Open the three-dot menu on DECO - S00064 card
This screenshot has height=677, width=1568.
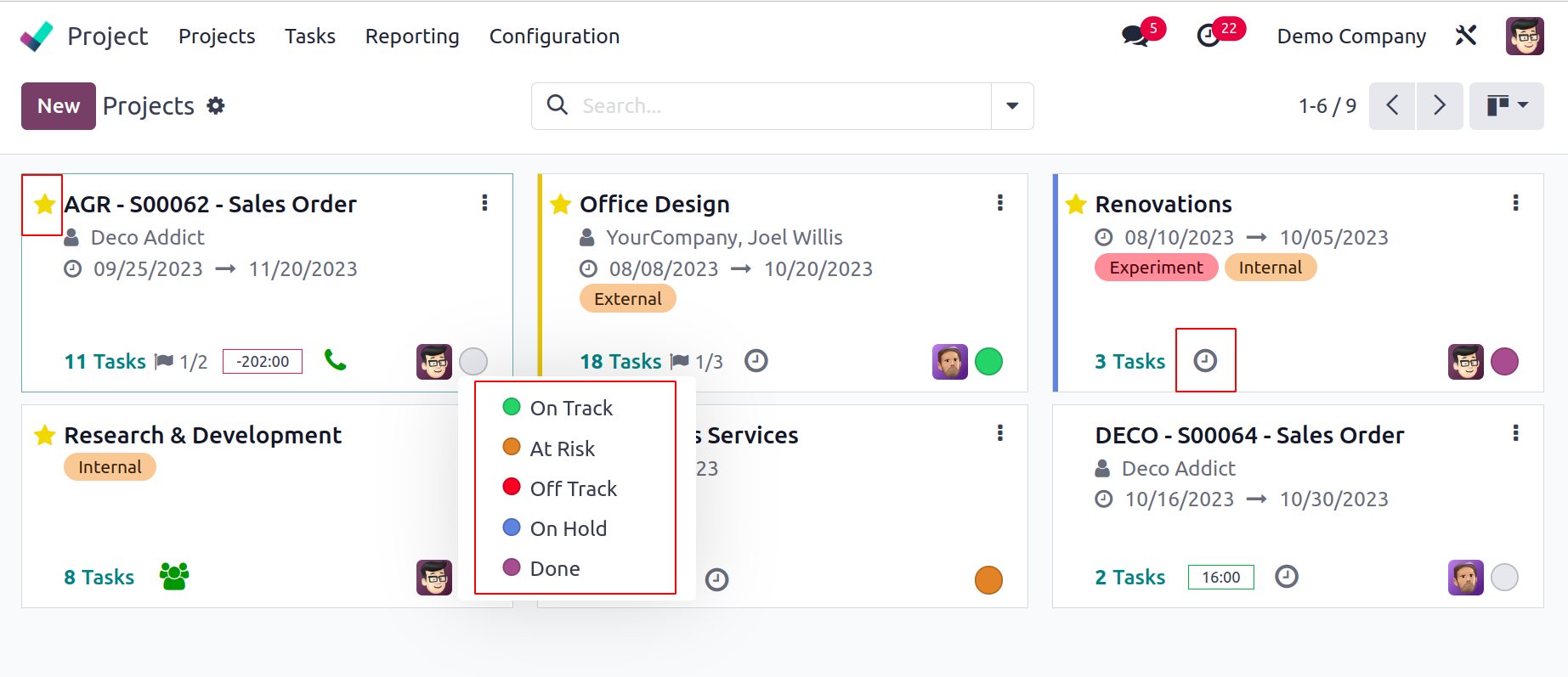click(x=1515, y=433)
